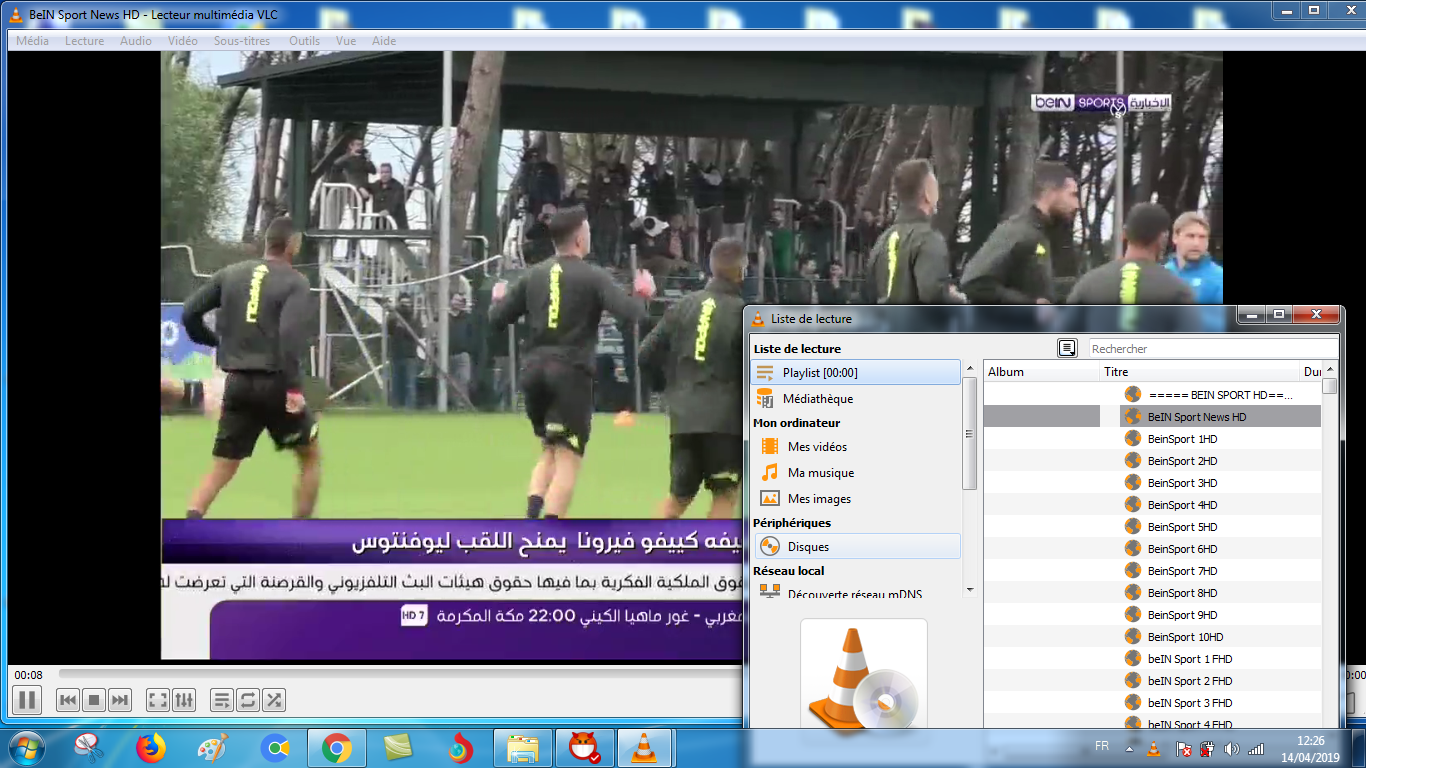
Task: Open Windows Explorer taskbar button
Action: (523, 748)
